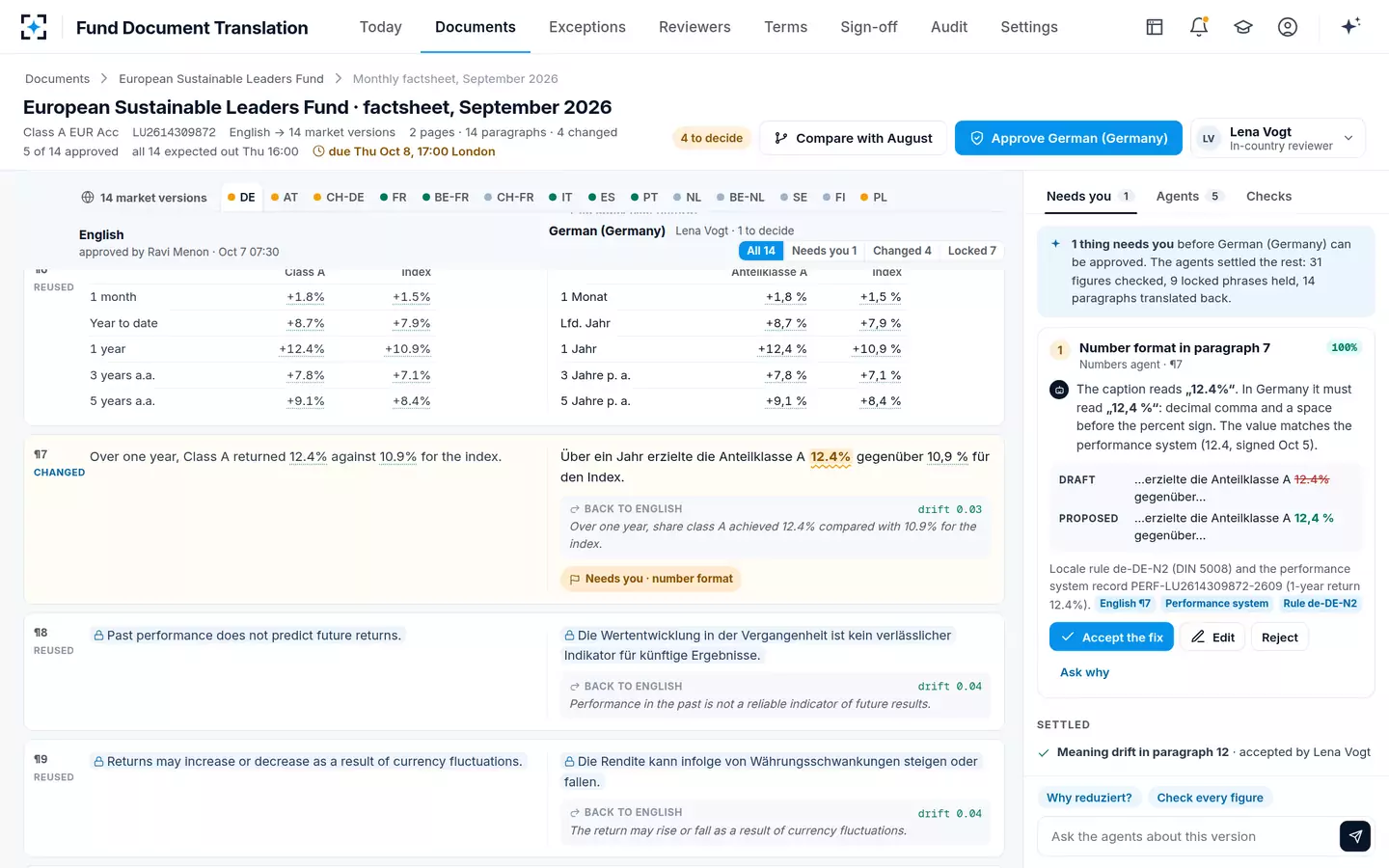Open European Sustainable Leaders Fund breadcrumb
Screen dimensions: 1389x868
click(221, 79)
